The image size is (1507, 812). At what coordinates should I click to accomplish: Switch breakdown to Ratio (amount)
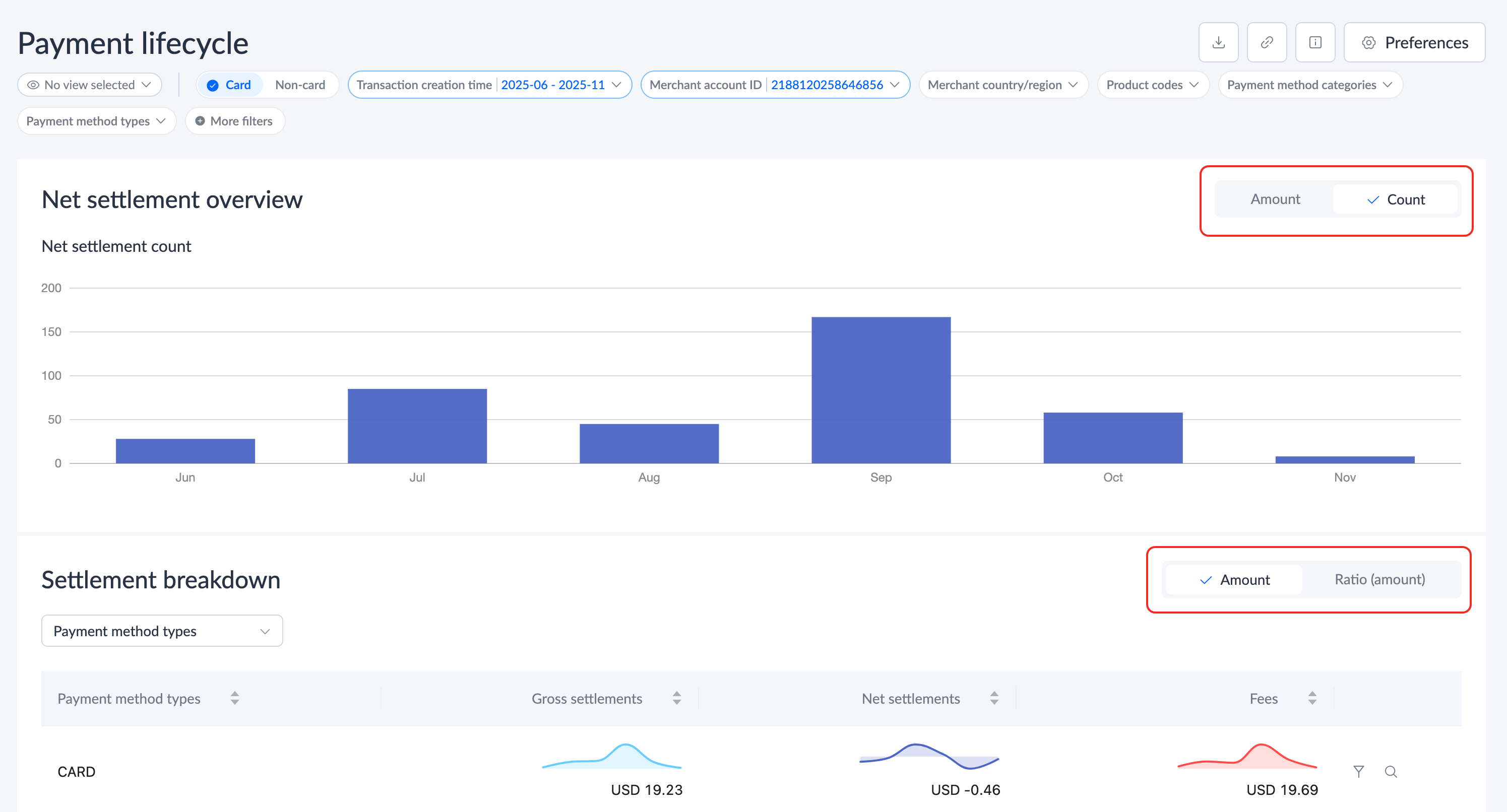(1379, 579)
